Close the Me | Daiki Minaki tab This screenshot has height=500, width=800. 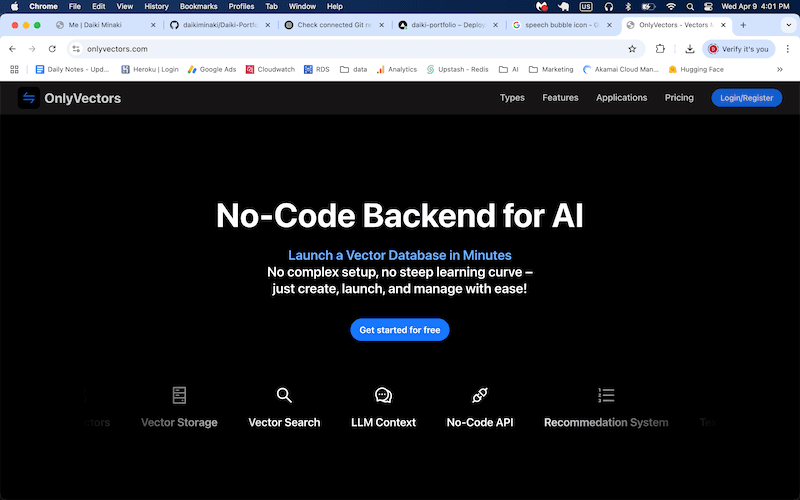point(153,25)
